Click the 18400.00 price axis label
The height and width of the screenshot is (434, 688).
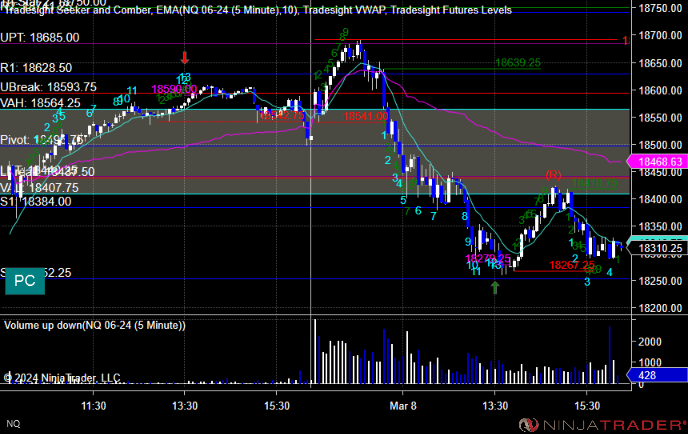(x=660, y=199)
